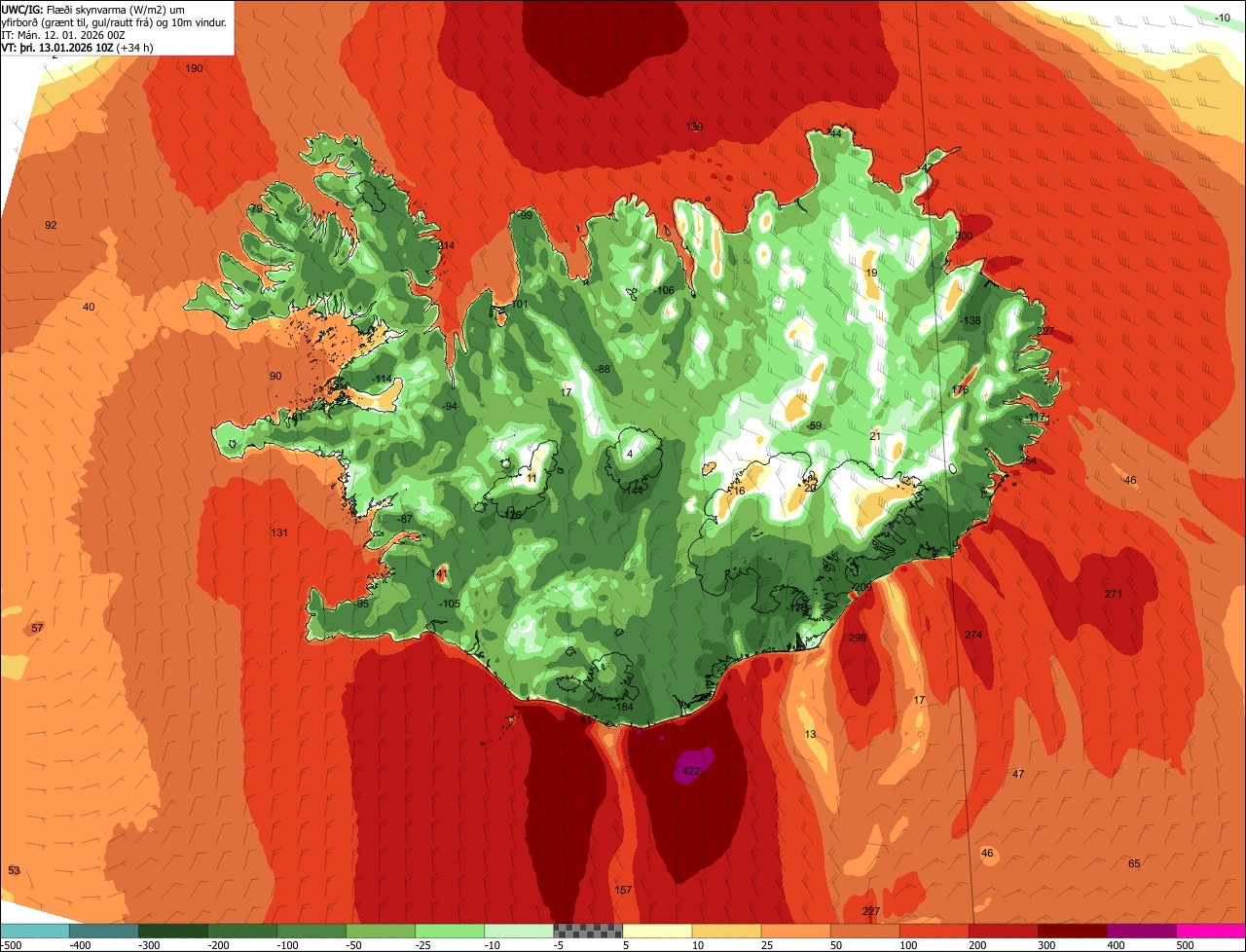This screenshot has height=952, width=1246.
Task: Select the 157 value on the southern sea
Action: click(624, 891)
